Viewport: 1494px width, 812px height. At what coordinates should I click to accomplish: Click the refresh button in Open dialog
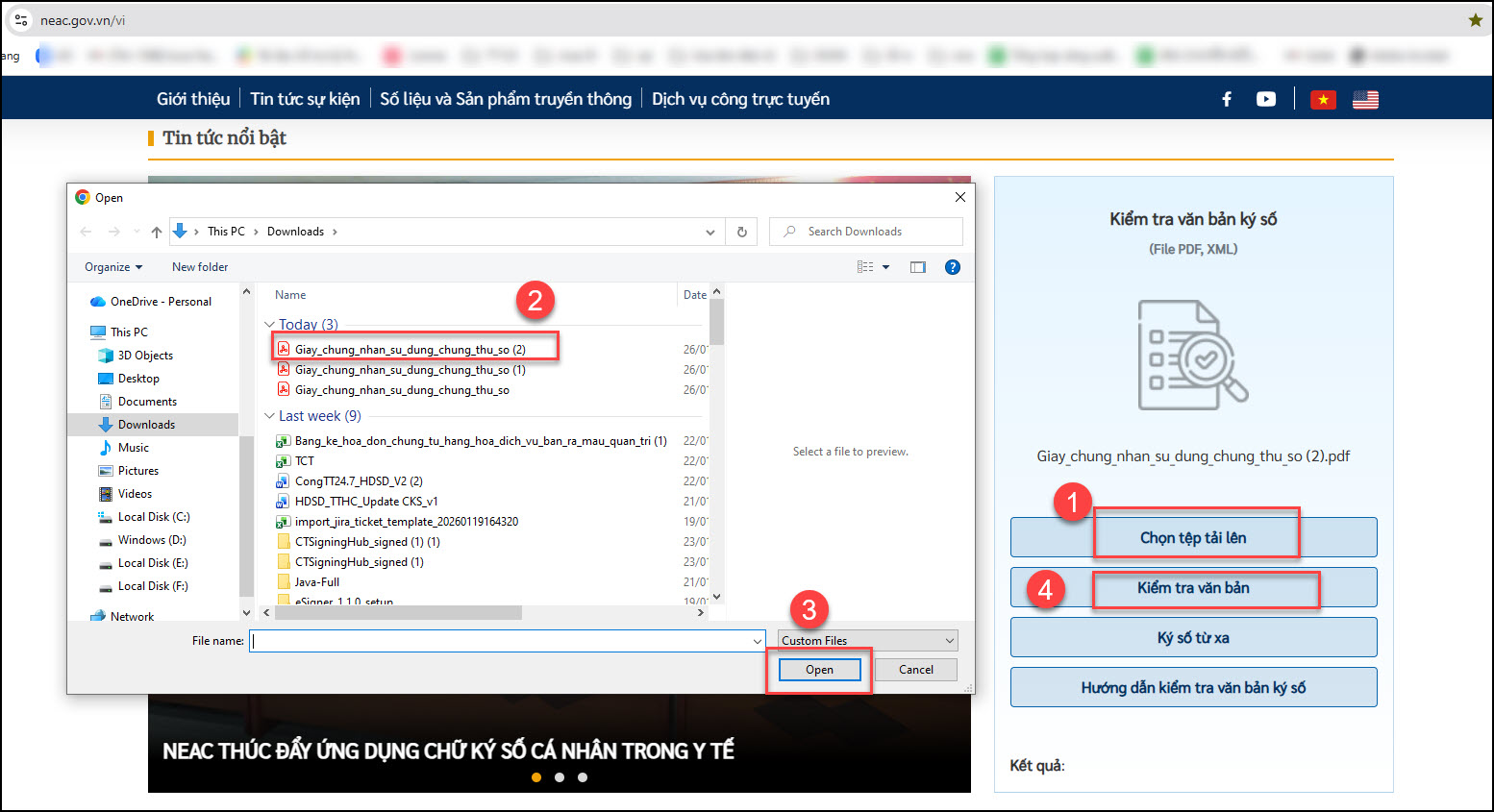741,232
